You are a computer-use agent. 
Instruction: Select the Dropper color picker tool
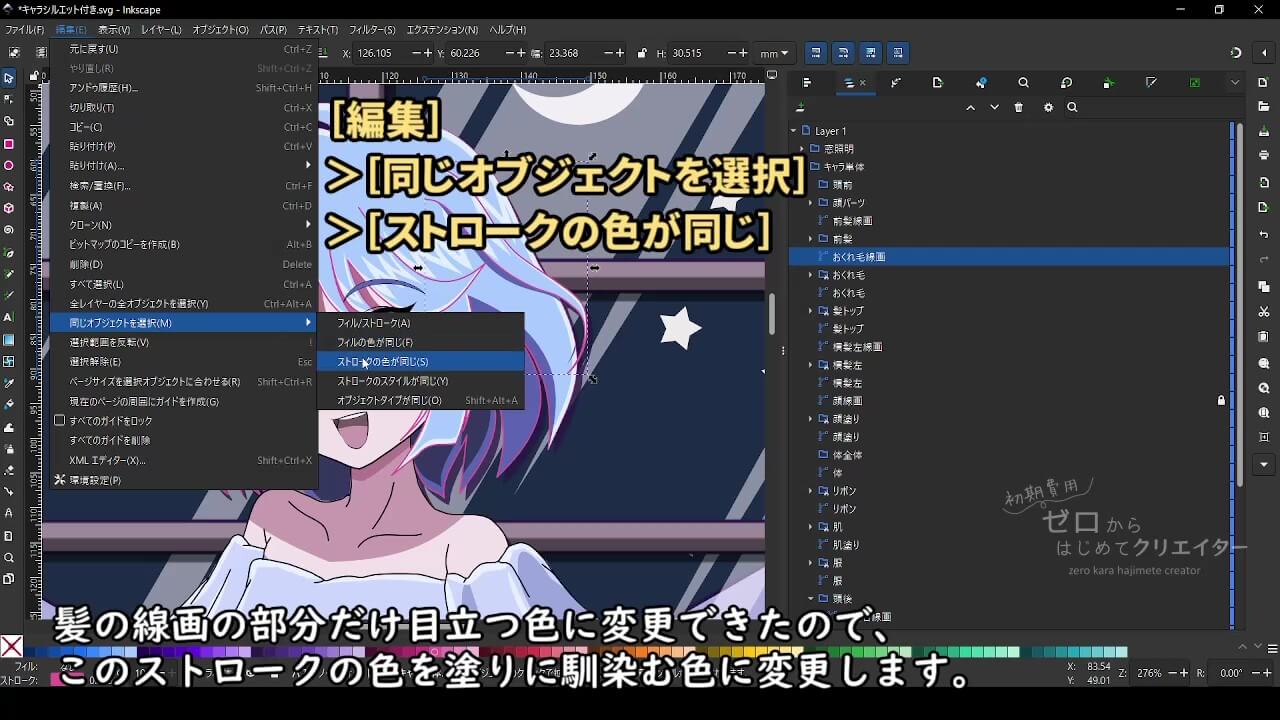point(9,383)
